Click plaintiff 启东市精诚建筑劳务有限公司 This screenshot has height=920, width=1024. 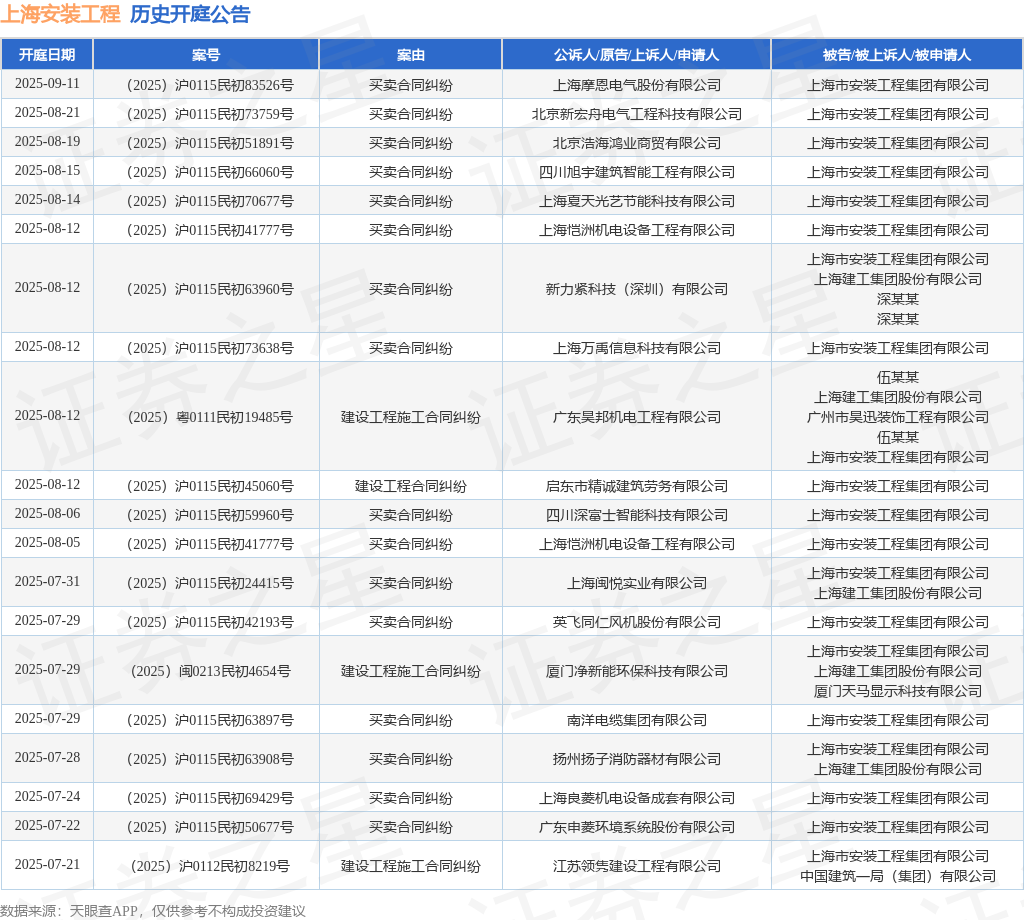tap(637, 486)
